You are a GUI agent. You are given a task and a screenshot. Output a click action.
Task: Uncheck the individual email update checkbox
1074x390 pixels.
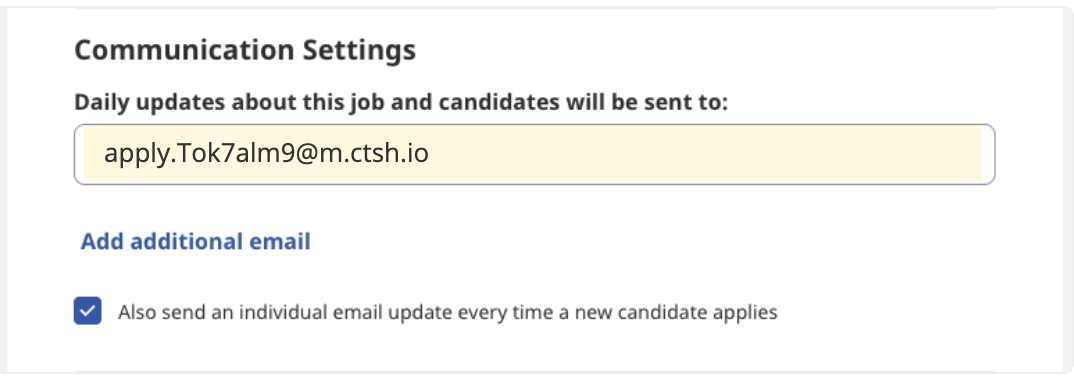[88, 311]
